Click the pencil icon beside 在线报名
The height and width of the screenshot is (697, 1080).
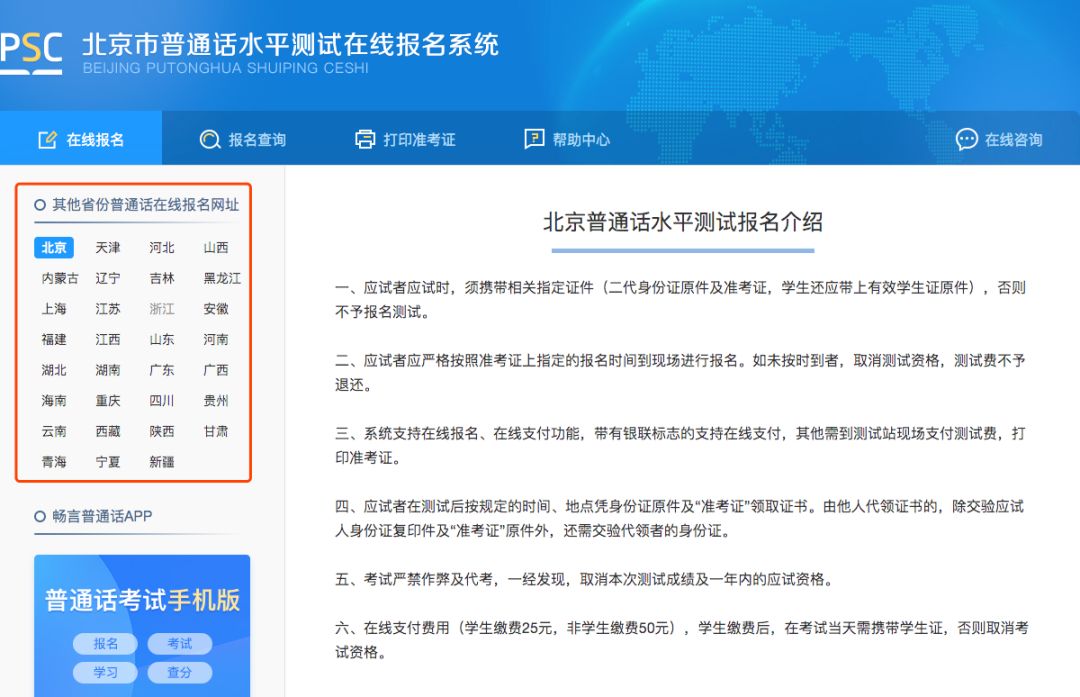pyautogui.click(x=47, y=140)
